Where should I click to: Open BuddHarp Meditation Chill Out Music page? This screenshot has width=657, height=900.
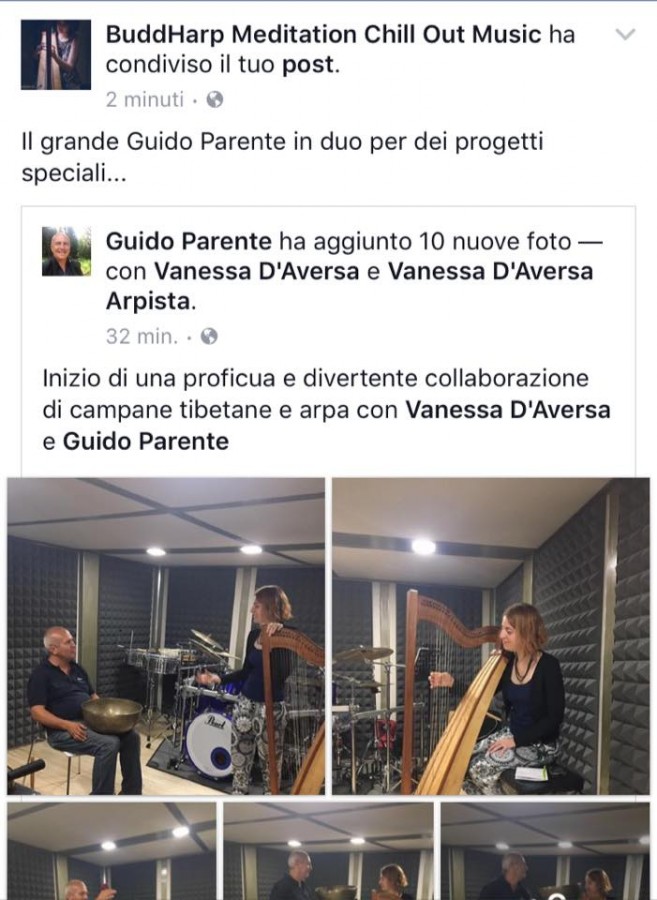coord(324,34)
